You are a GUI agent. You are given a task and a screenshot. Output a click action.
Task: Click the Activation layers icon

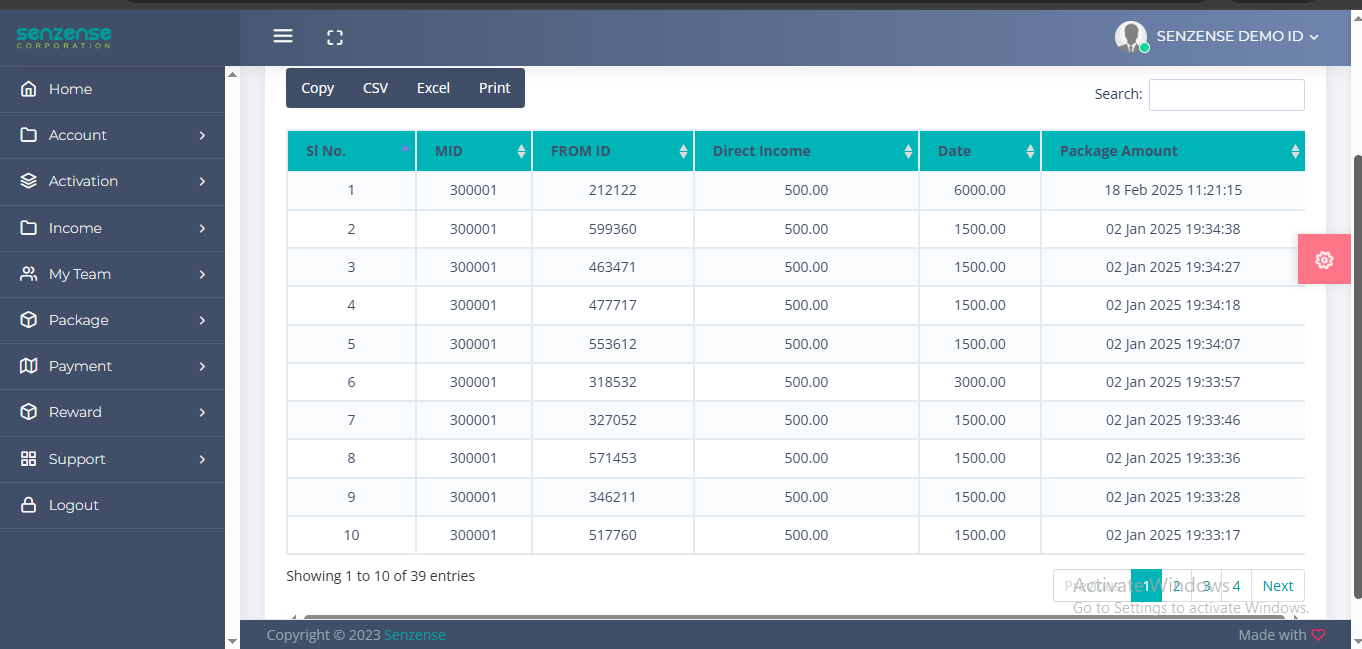[29, 181]
